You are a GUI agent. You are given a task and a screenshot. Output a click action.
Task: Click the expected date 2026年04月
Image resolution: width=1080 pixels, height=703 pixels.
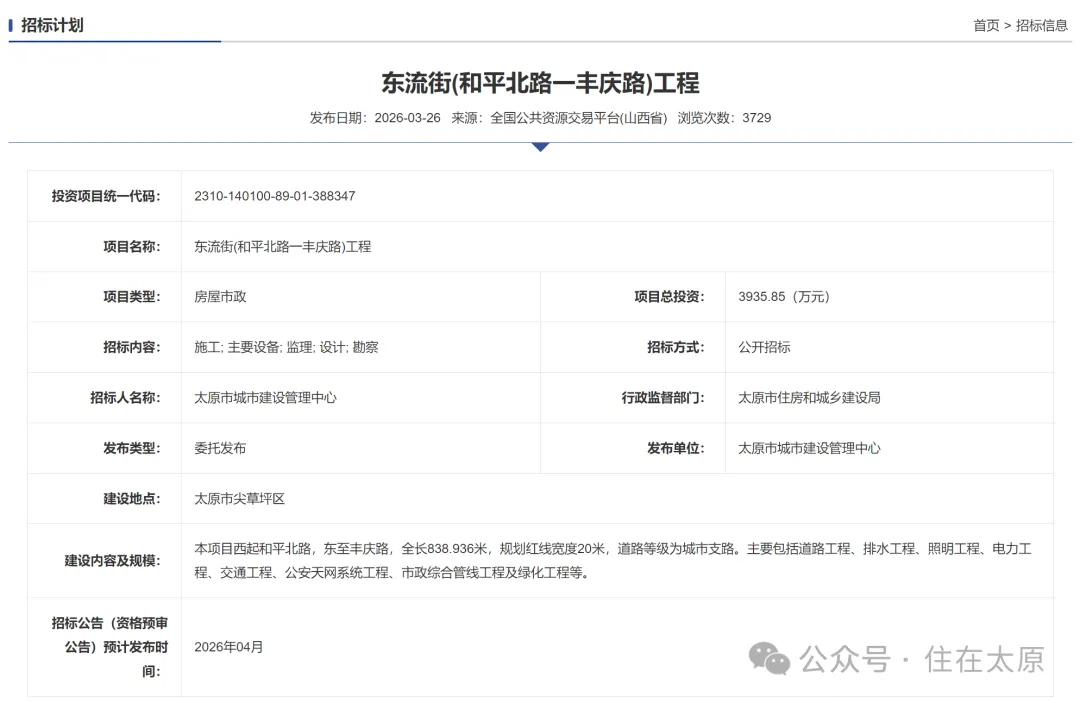(x=229, y=647)
